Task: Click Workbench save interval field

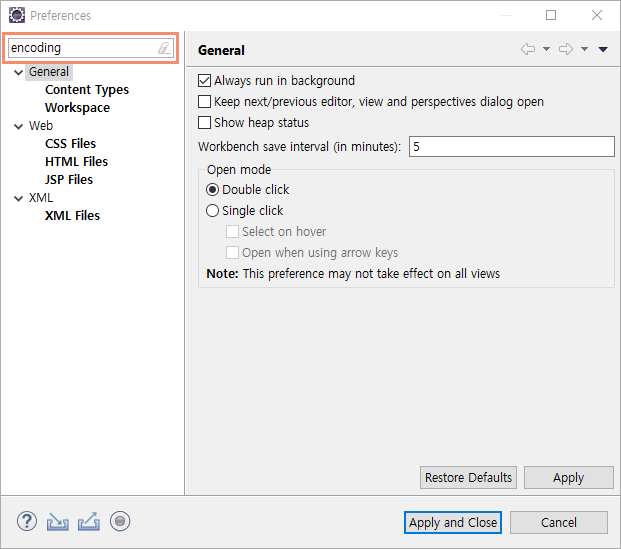Action: click(511, 147)
